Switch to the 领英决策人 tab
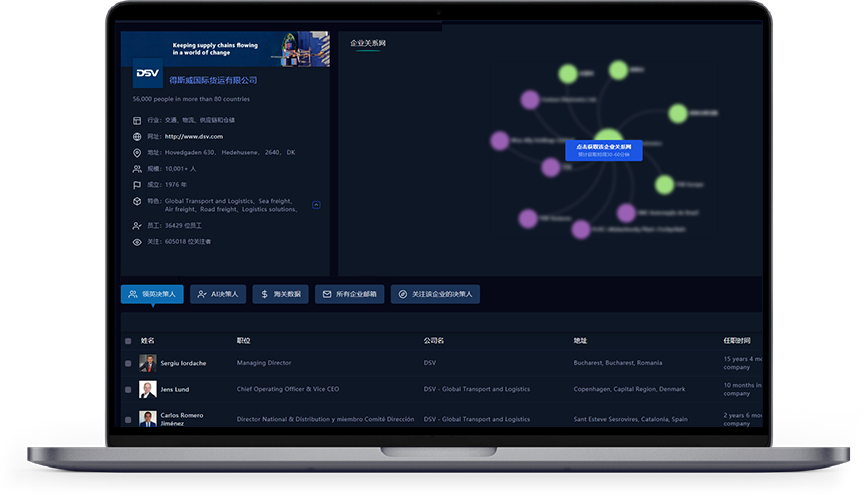864x496 pixels. click(x=152, y=294)
